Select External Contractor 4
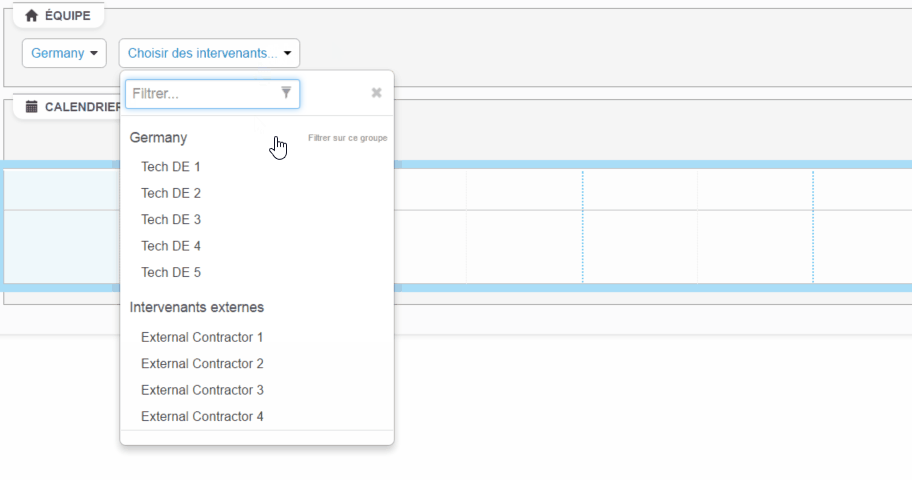Viewport: 912px width, 480px height. (x=202, y=416)
